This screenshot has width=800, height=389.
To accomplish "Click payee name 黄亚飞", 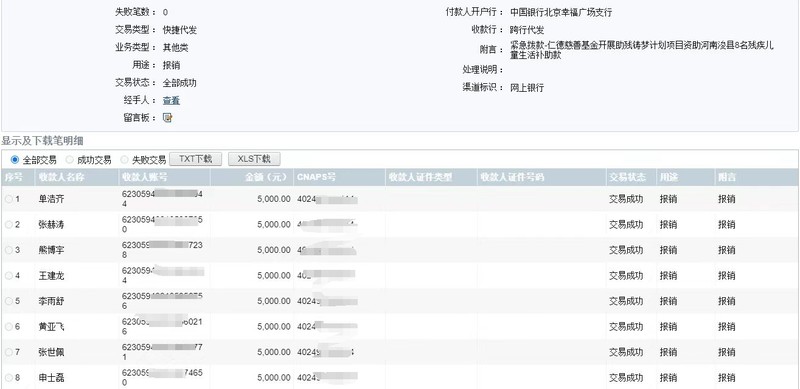I will pyautogui.click(x=51, y=327).
